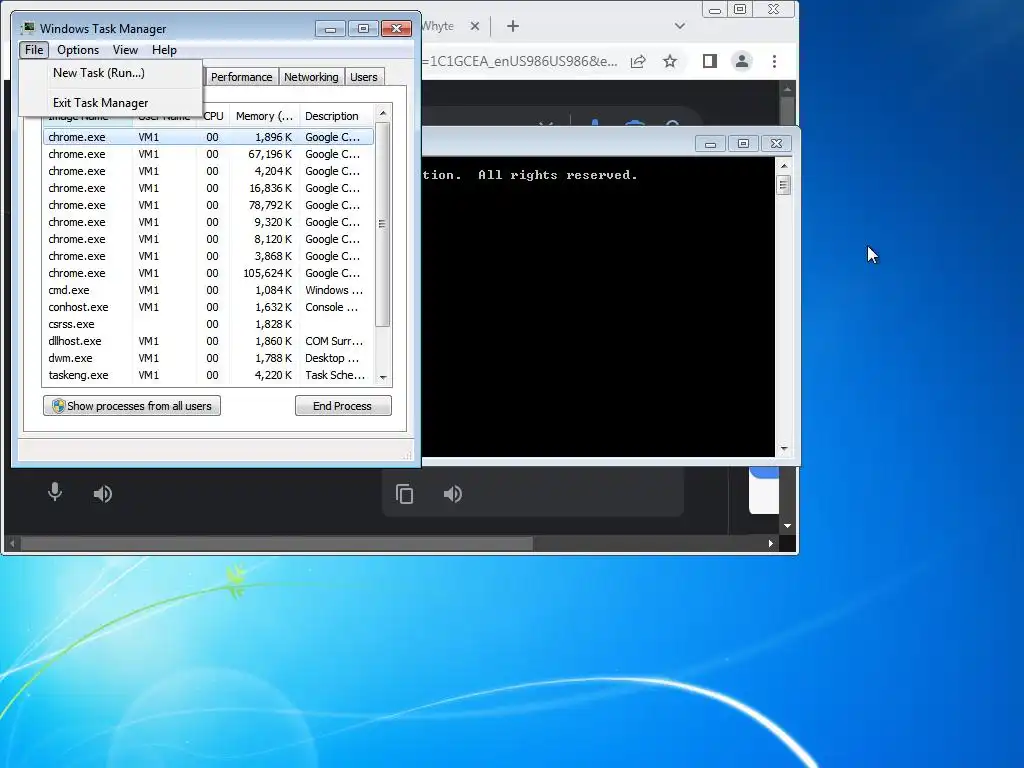Image resolution: width=1024 pixels, height=768 pixels.
Task: Select the csrss.exe process
Action: coord(208,324)
